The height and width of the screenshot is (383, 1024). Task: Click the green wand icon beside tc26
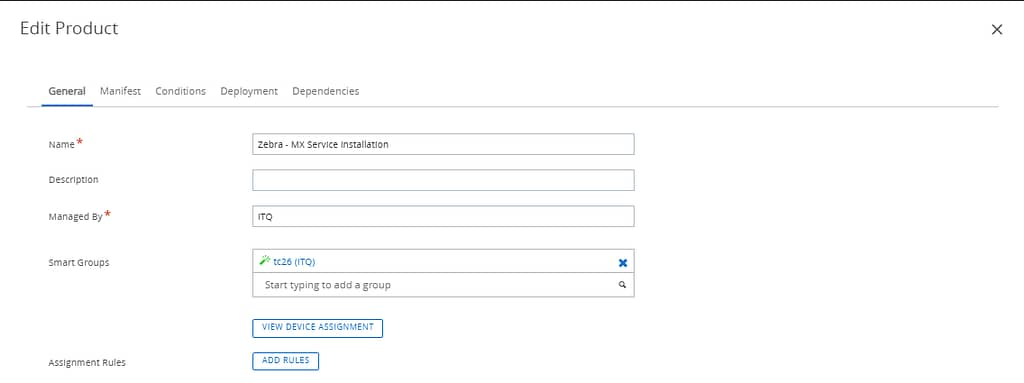[x=264, y=261]
